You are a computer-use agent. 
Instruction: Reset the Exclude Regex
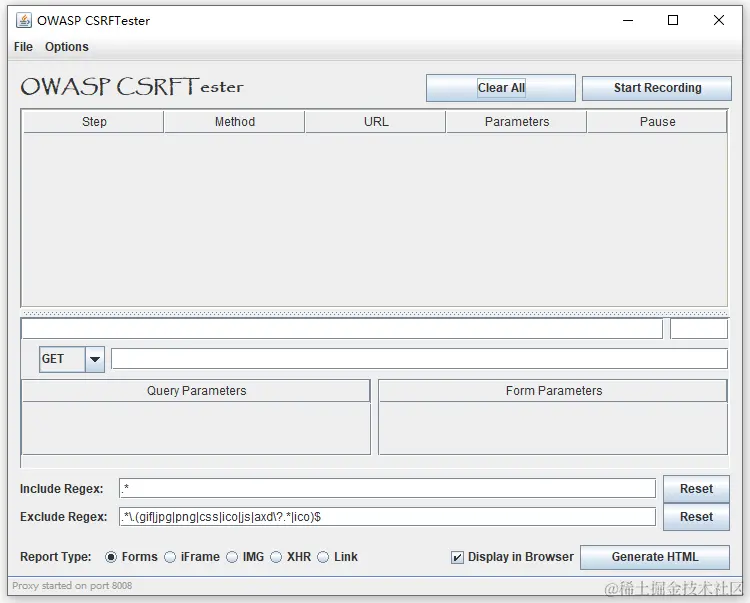tap(696, 517)
